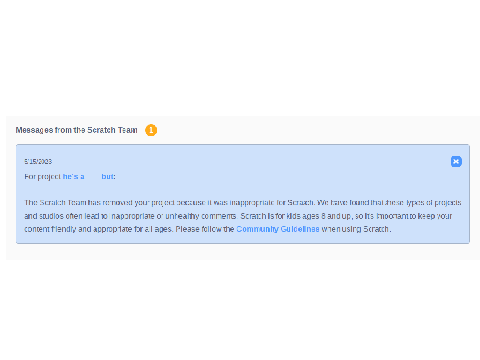
Task: Click the "For project" label text
Action: pos(42,177)
